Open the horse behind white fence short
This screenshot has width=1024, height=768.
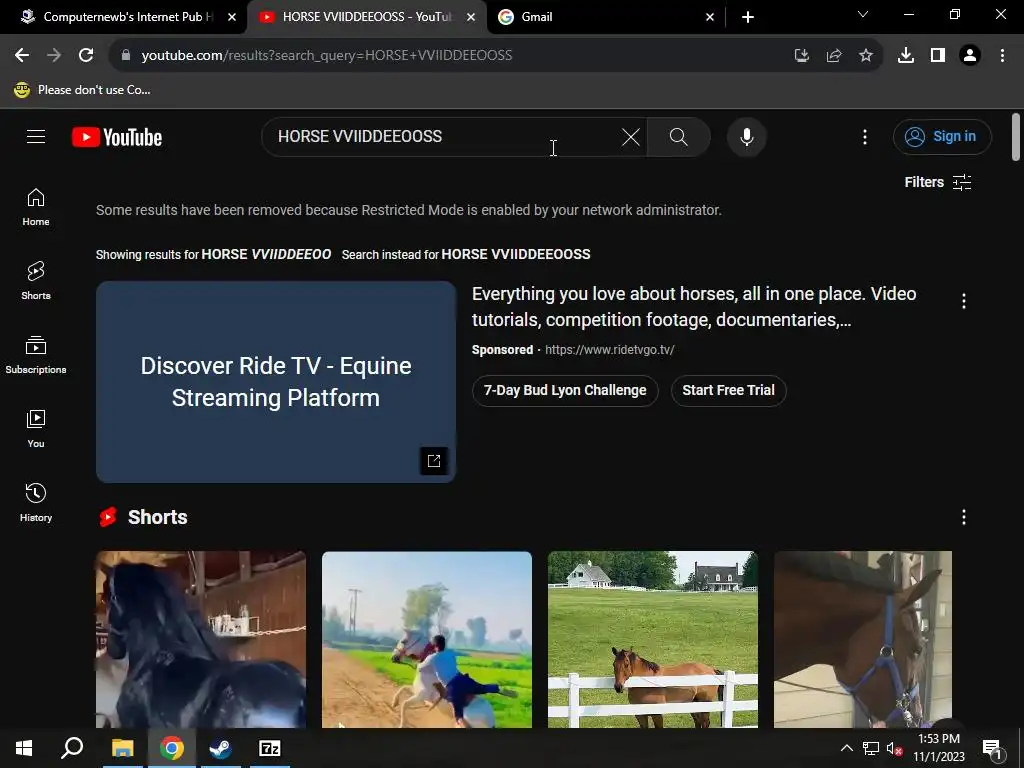click(652, 639)
